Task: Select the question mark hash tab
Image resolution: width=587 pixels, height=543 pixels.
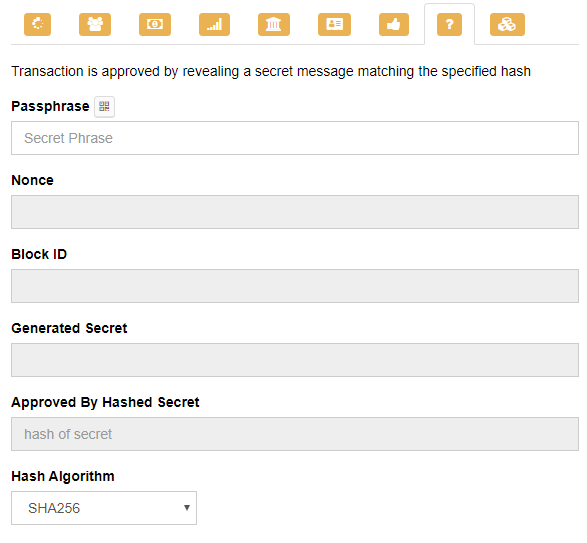Action: point(449,24)
